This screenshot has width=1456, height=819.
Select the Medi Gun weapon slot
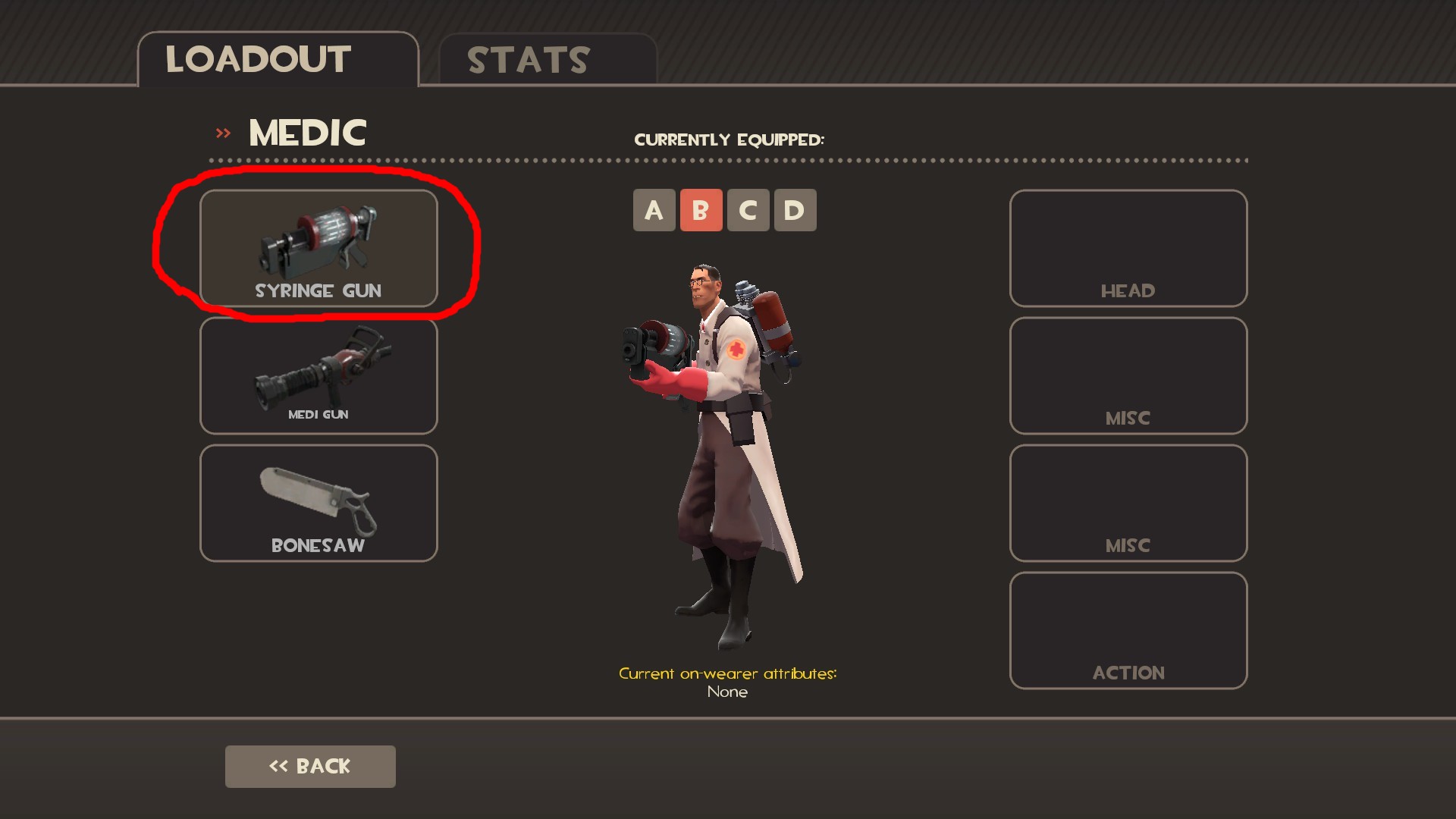pyautogui.click(x=318, y=375)
